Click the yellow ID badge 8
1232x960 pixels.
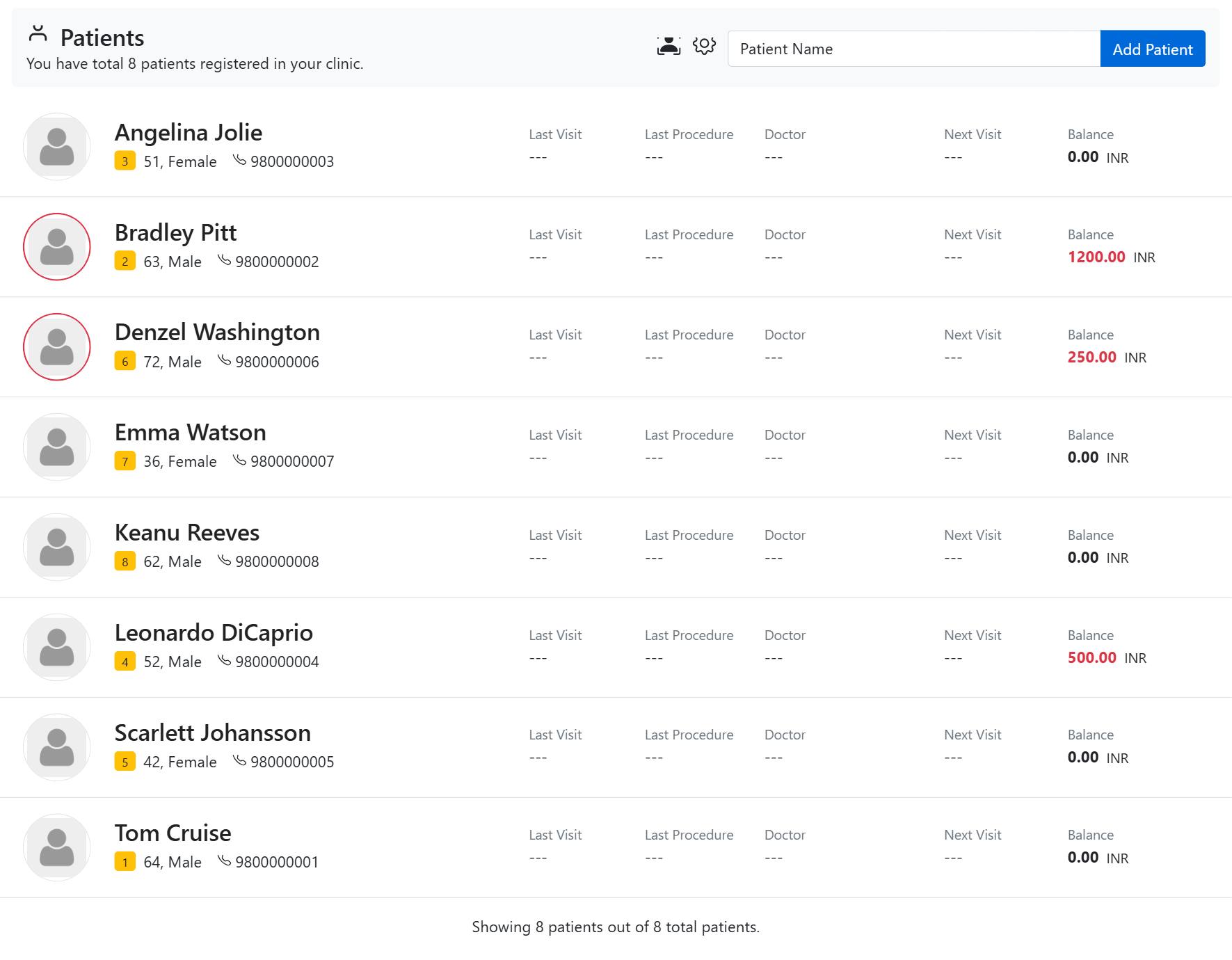click(x=125, y=561)
